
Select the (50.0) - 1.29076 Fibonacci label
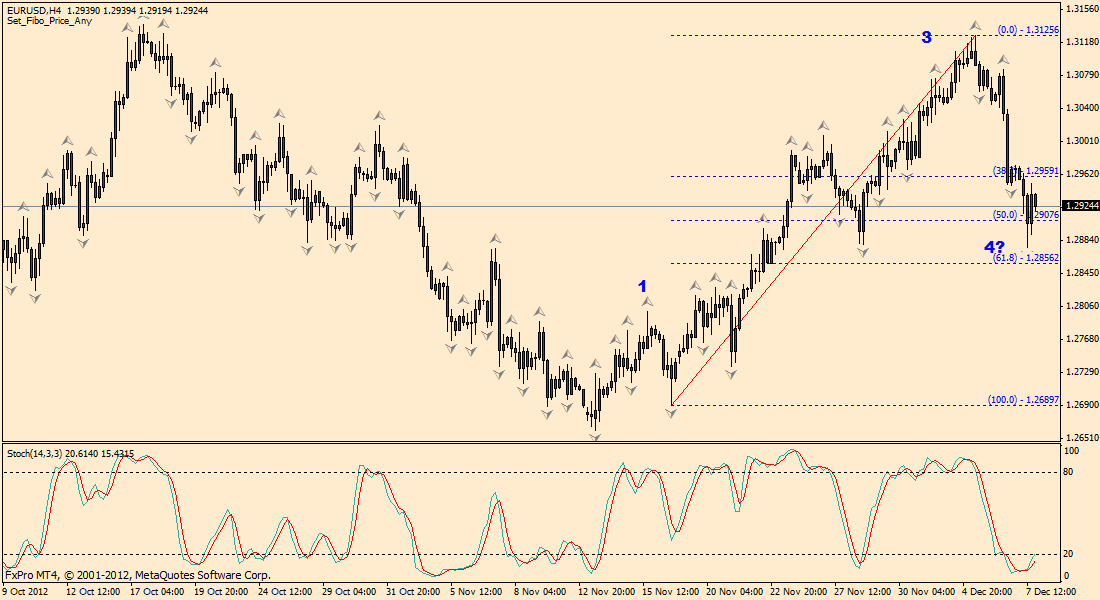pos(1026,215)
